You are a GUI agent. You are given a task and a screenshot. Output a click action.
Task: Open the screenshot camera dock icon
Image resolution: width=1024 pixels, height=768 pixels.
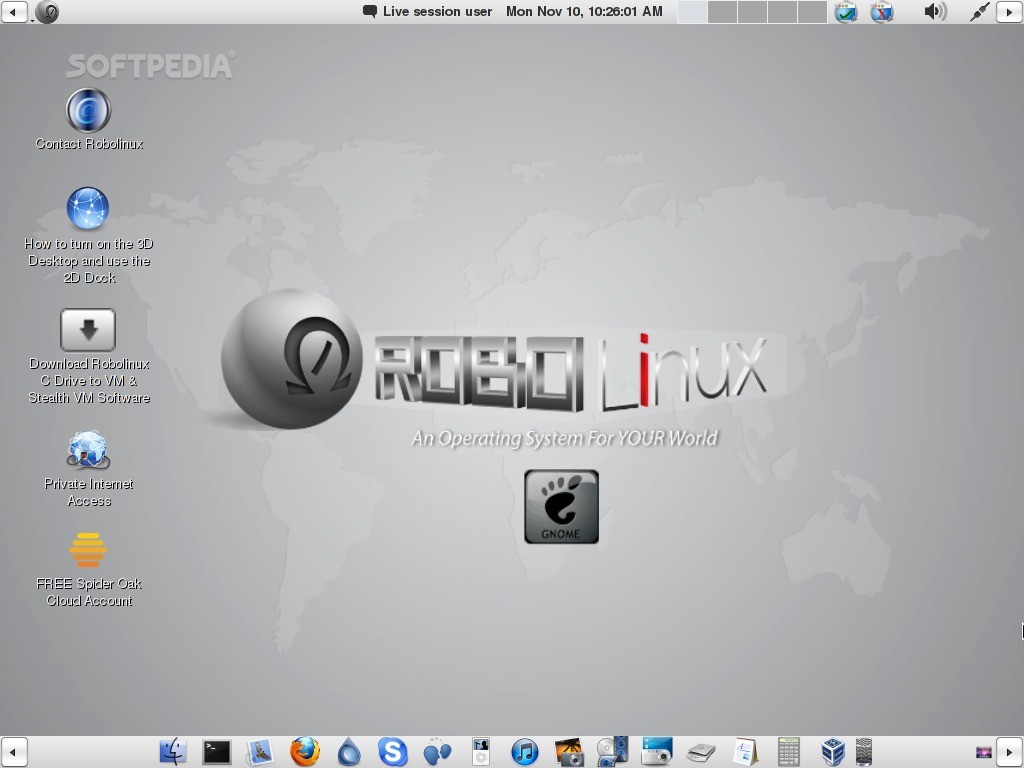pyautogui.click(x=656, y=752)
